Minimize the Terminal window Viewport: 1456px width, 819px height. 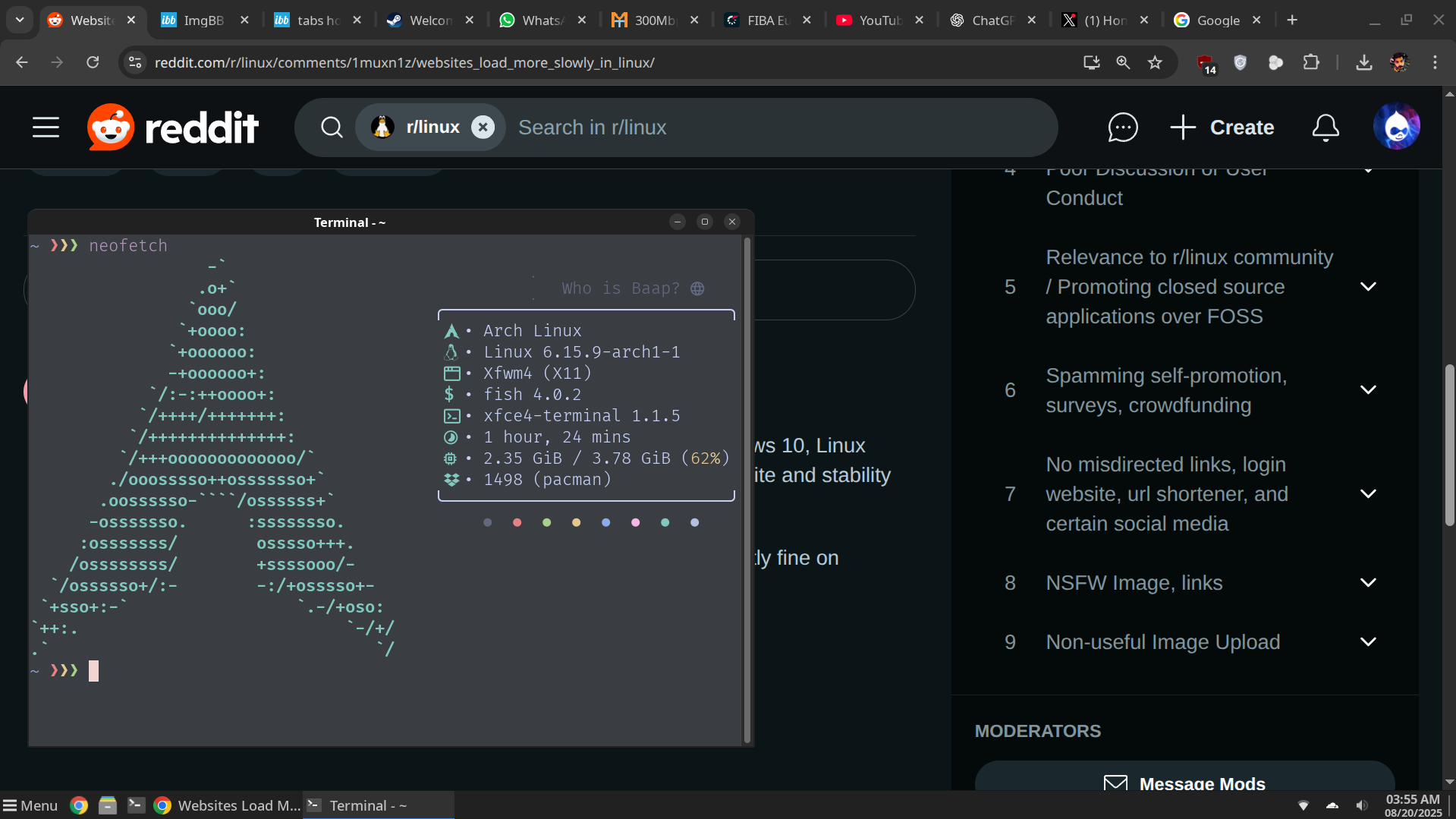[x=678, y=222]
